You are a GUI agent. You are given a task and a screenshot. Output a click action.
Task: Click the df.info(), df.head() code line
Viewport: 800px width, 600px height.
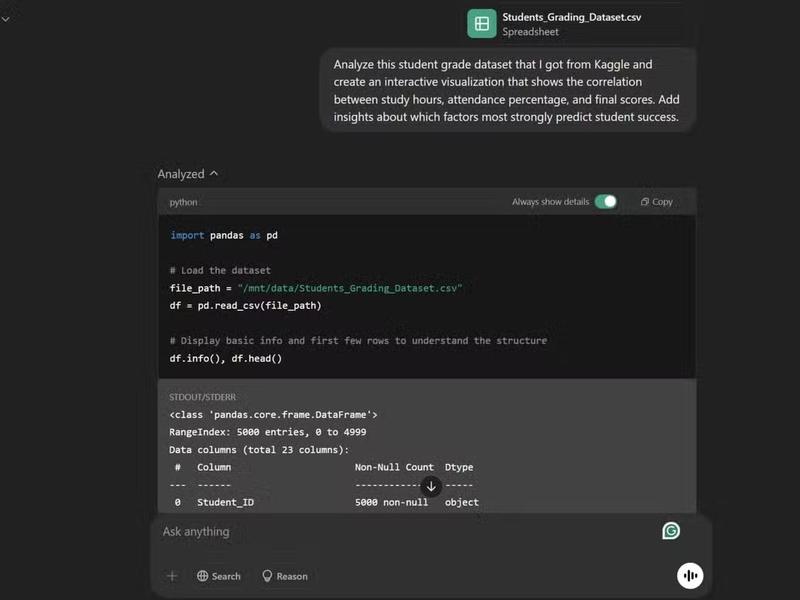click(226, 358)
